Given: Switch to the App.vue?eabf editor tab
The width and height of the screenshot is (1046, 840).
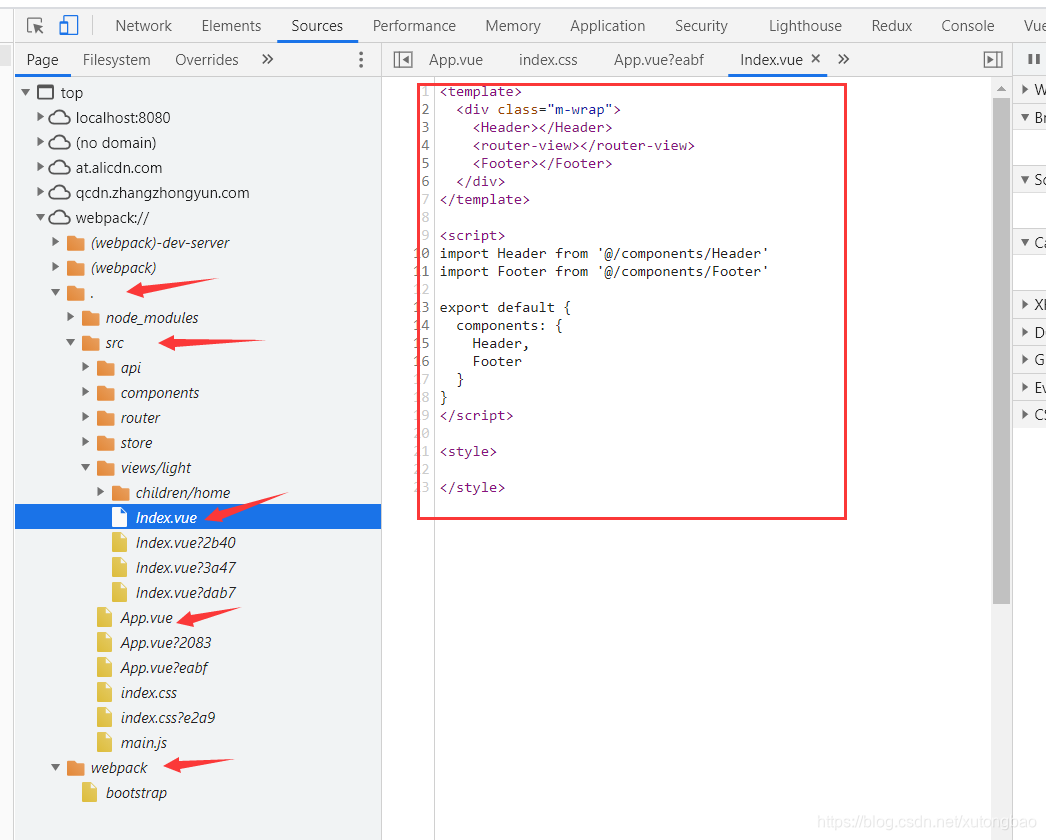Looking at the screenshot, I should (x=659, y=60).
